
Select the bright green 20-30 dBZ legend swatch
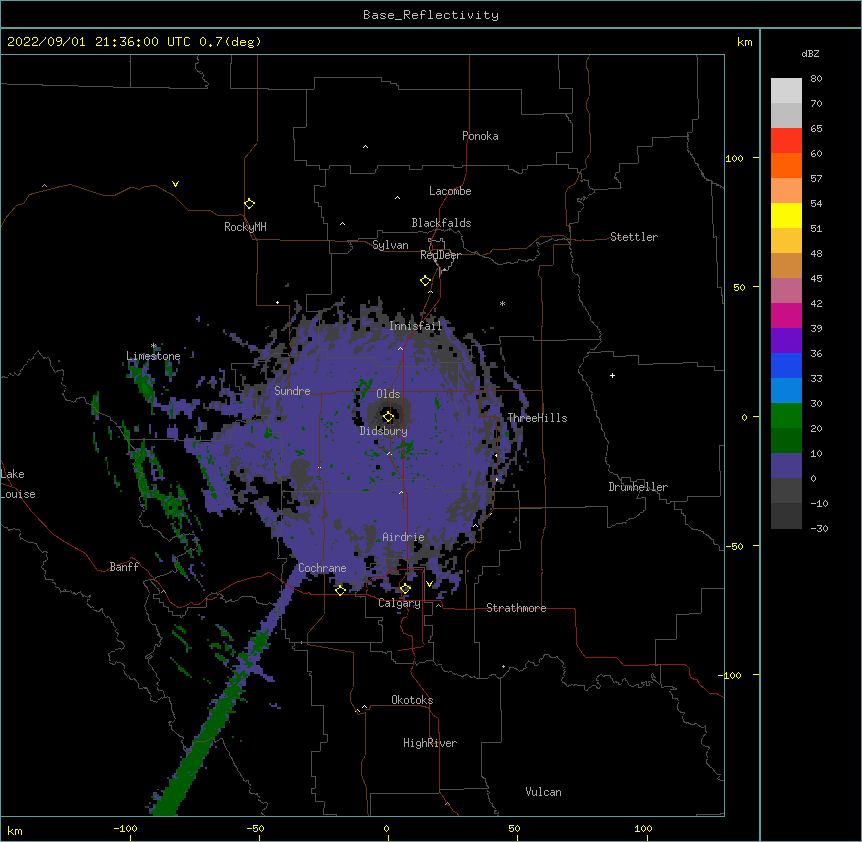point(786,416)
